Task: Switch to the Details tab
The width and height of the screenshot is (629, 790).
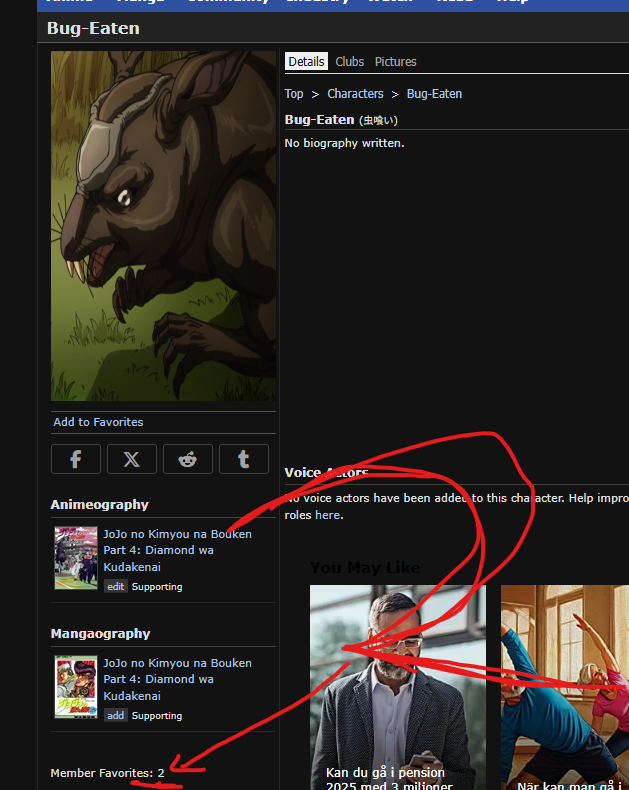Action: 306,61
